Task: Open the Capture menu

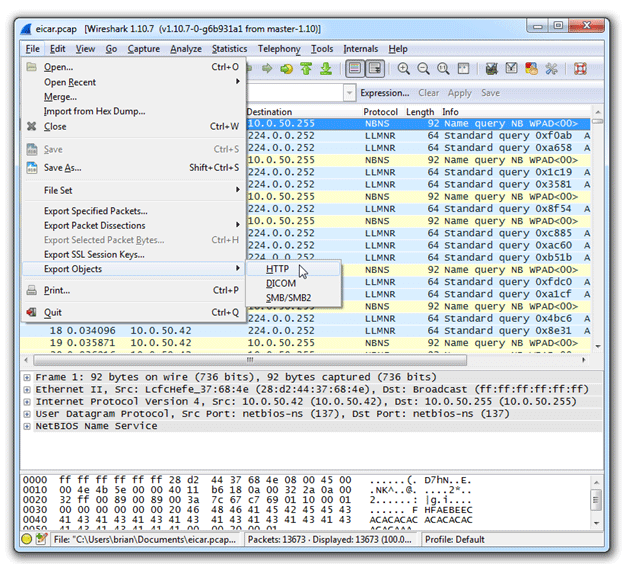Action: tap(143, 49)
